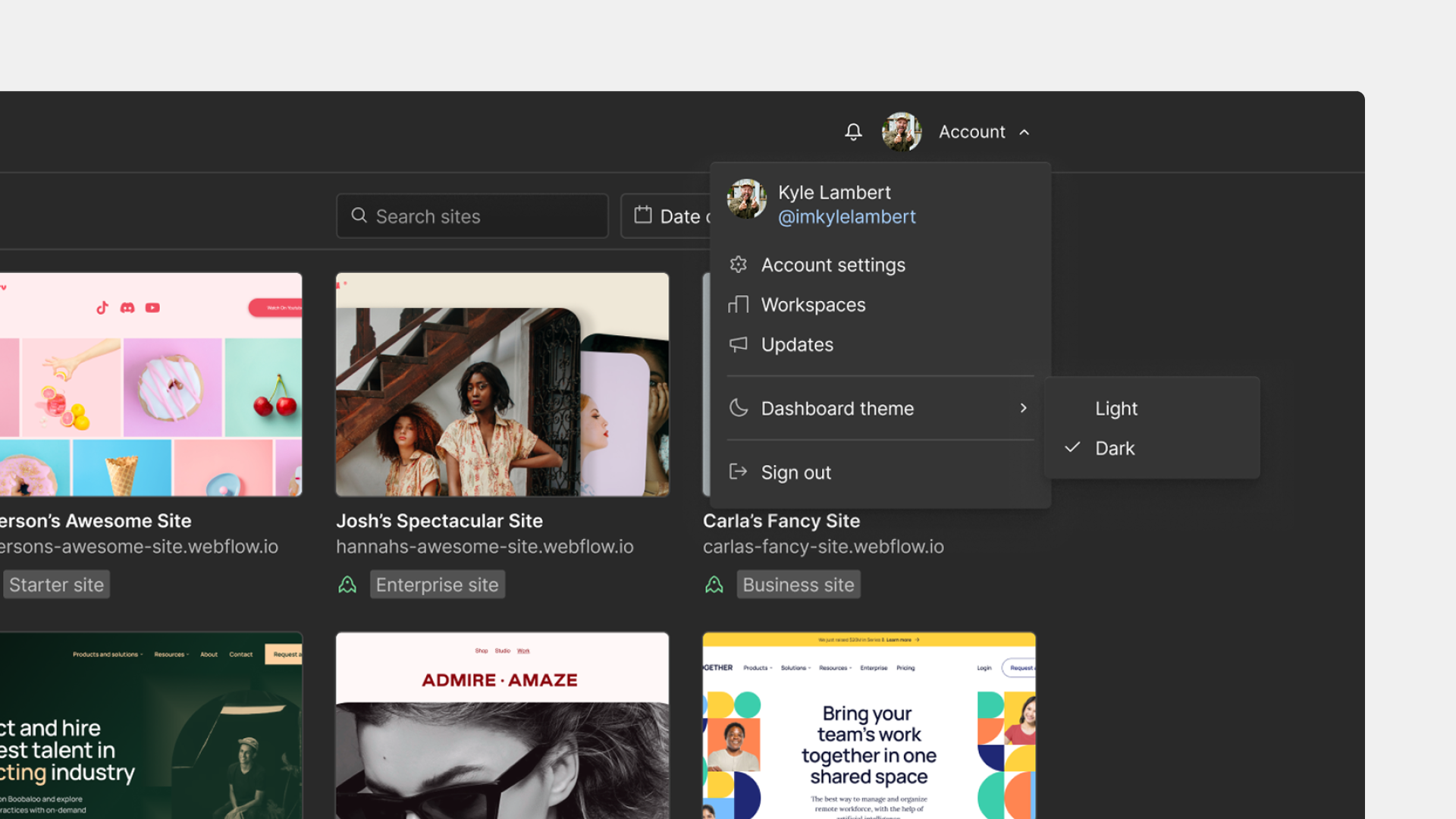Select the Dashboard theme moon icon
Viewport: 1456px width, 819px height.
pyautogui.click(x=738, y=407)
